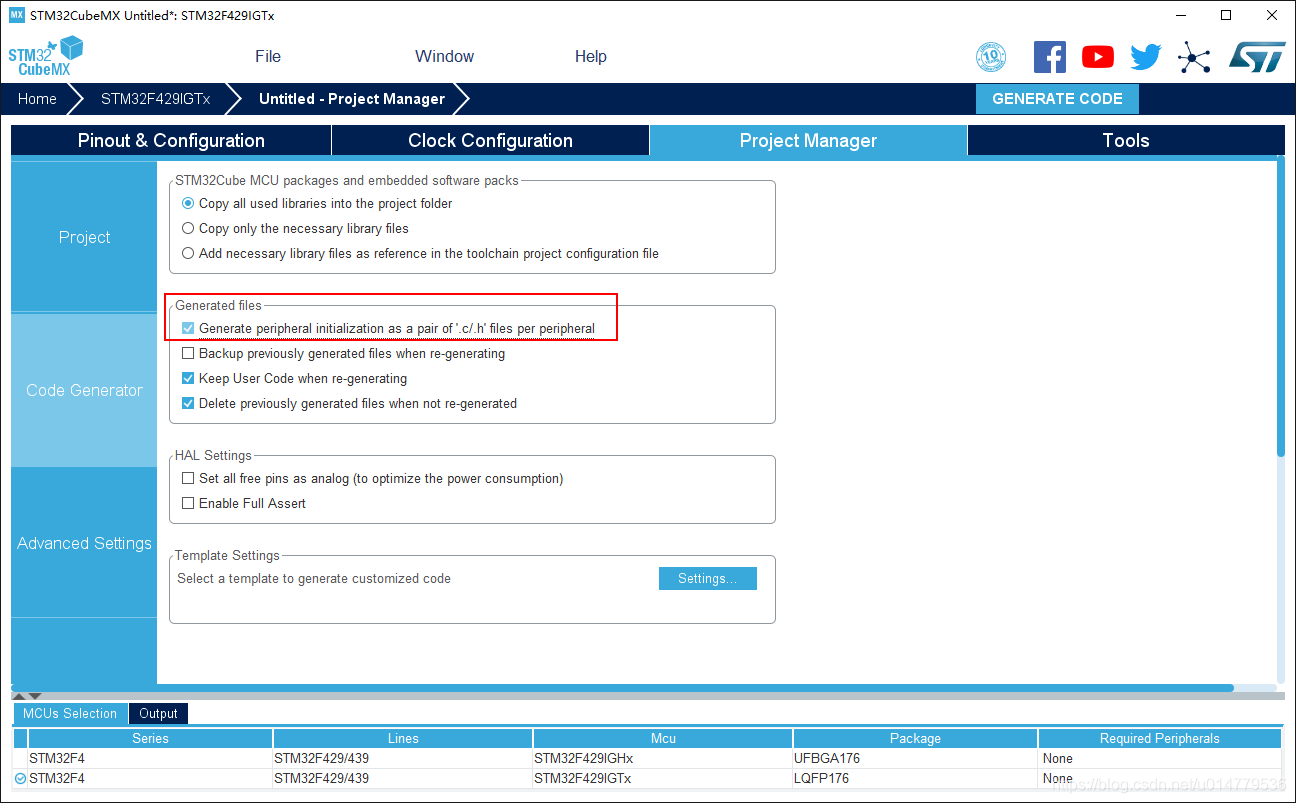
Task: Click the ST community network icon
Action: (1194, 57)
